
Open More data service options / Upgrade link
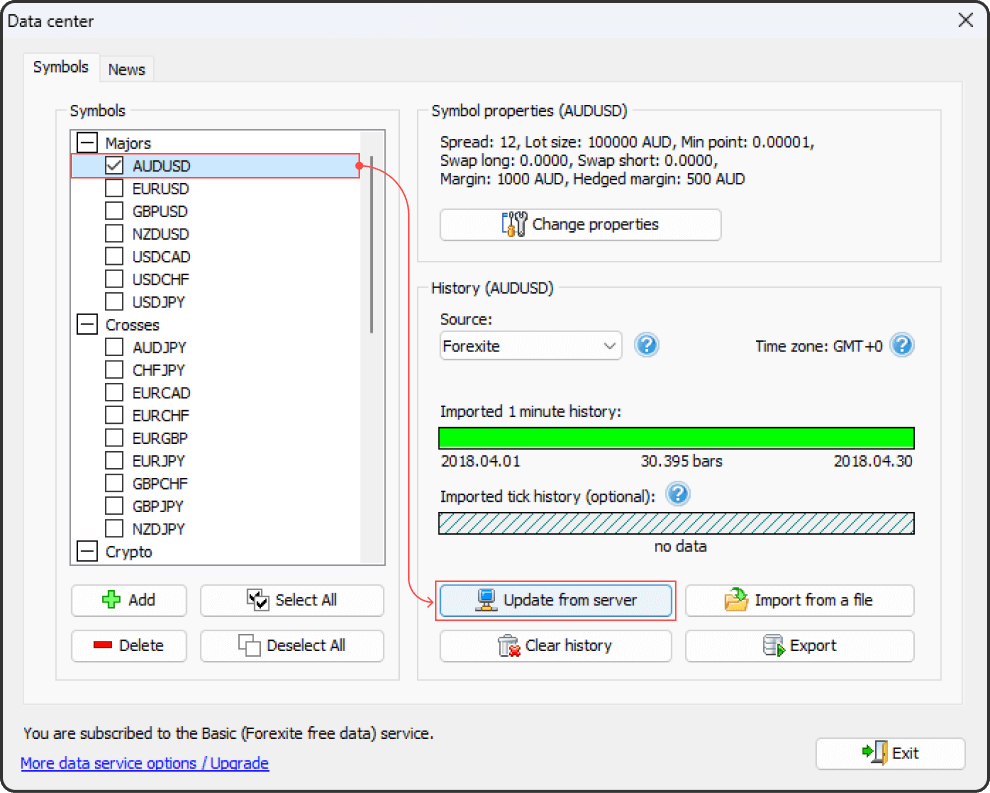[x=145, y=763]
